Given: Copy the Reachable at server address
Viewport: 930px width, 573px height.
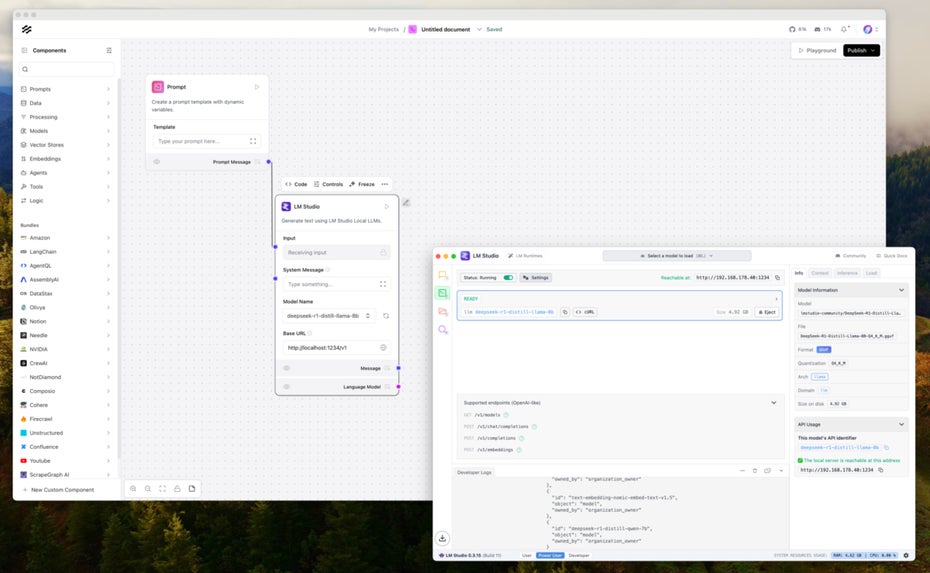Looking at the screenshot, I should pyautogui.click(x=778, y=278).
